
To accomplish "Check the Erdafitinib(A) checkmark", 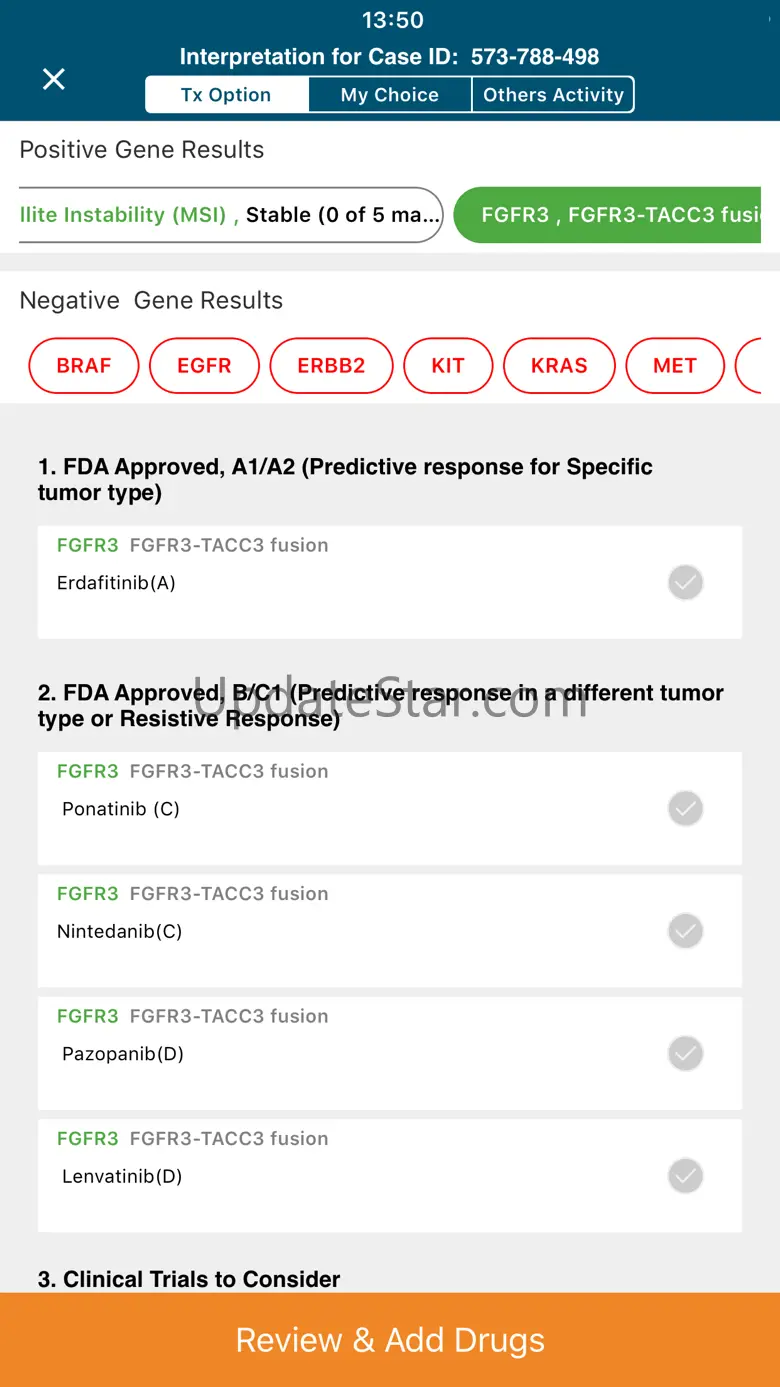I will coord(685,582).
